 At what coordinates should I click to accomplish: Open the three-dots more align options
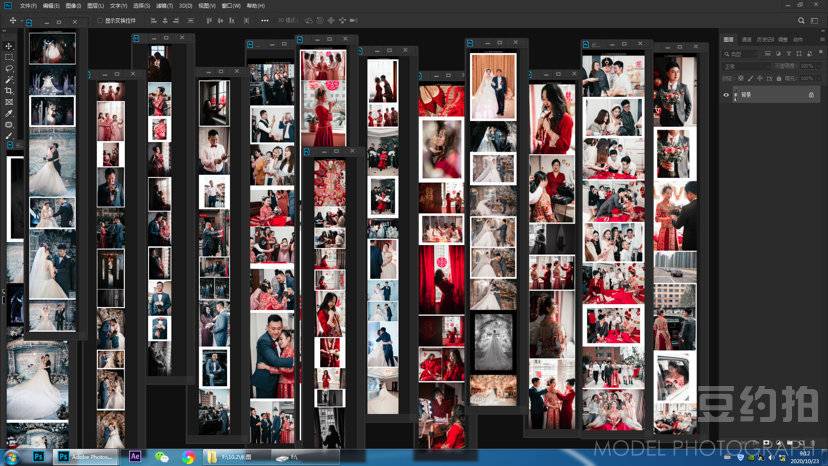(265, 21)
